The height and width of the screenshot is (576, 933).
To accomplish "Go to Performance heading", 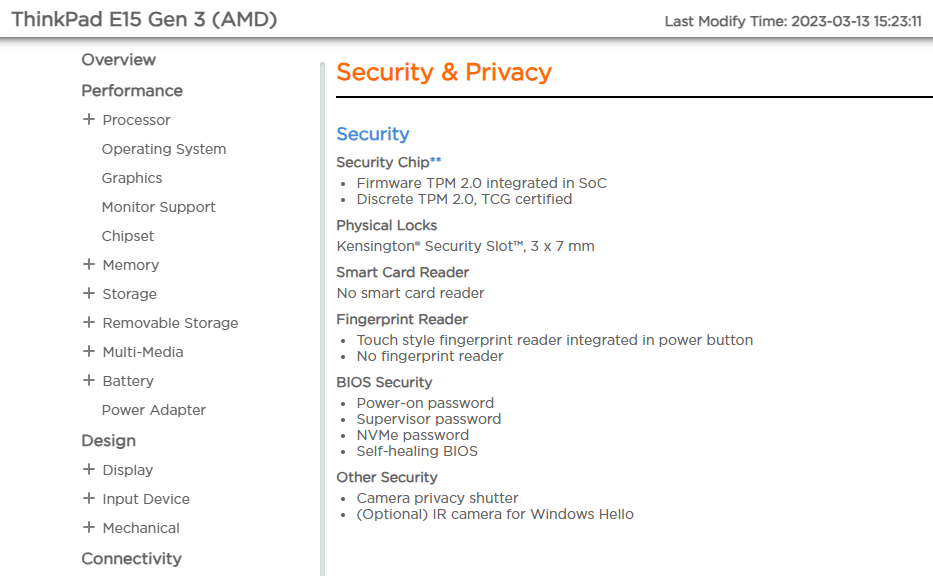I will pyautogui.click(x=131, y=91).
